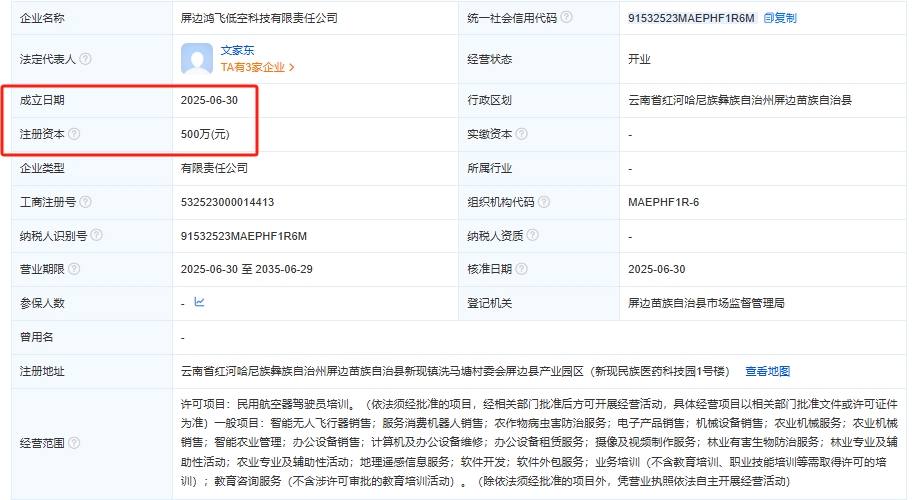
Task: Open 查看地图 map link
Action: (767, 371)
